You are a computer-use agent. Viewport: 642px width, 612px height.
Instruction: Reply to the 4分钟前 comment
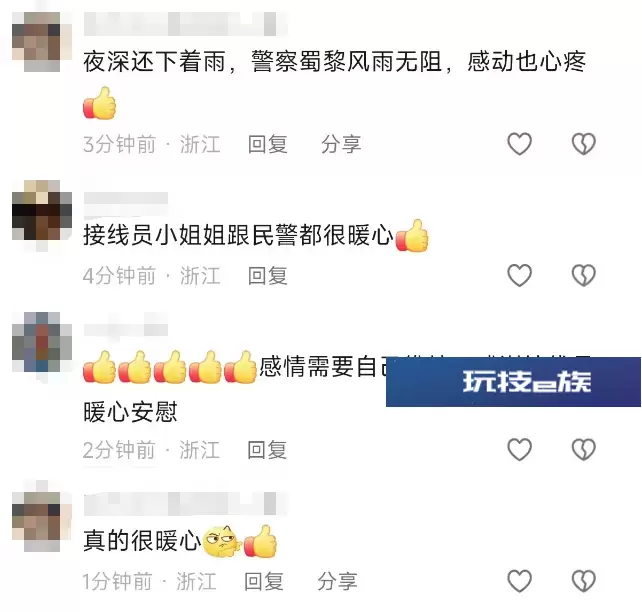click(267, 276)
